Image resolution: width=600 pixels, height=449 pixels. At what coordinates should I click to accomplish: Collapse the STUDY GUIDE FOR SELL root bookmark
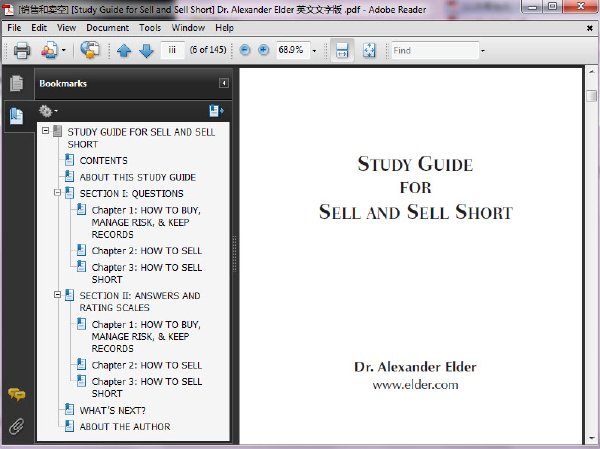(x=46, y=131)
